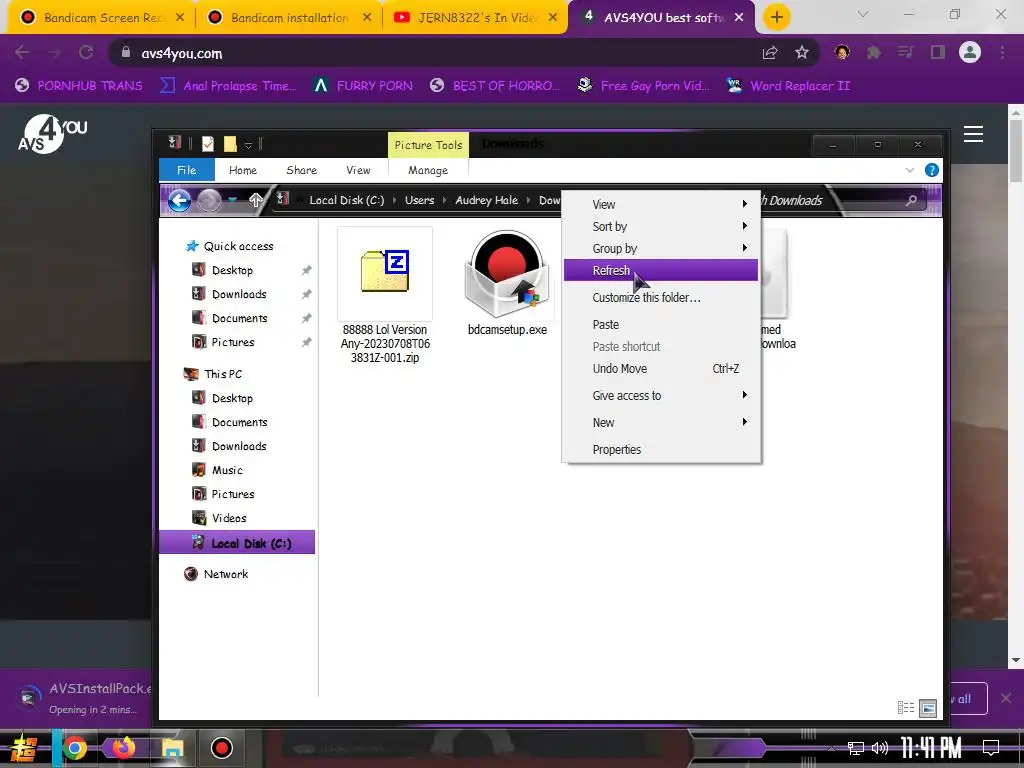Click the File Explorer forward arrow
Viewport: 1024px width, 768px height.
209,200
